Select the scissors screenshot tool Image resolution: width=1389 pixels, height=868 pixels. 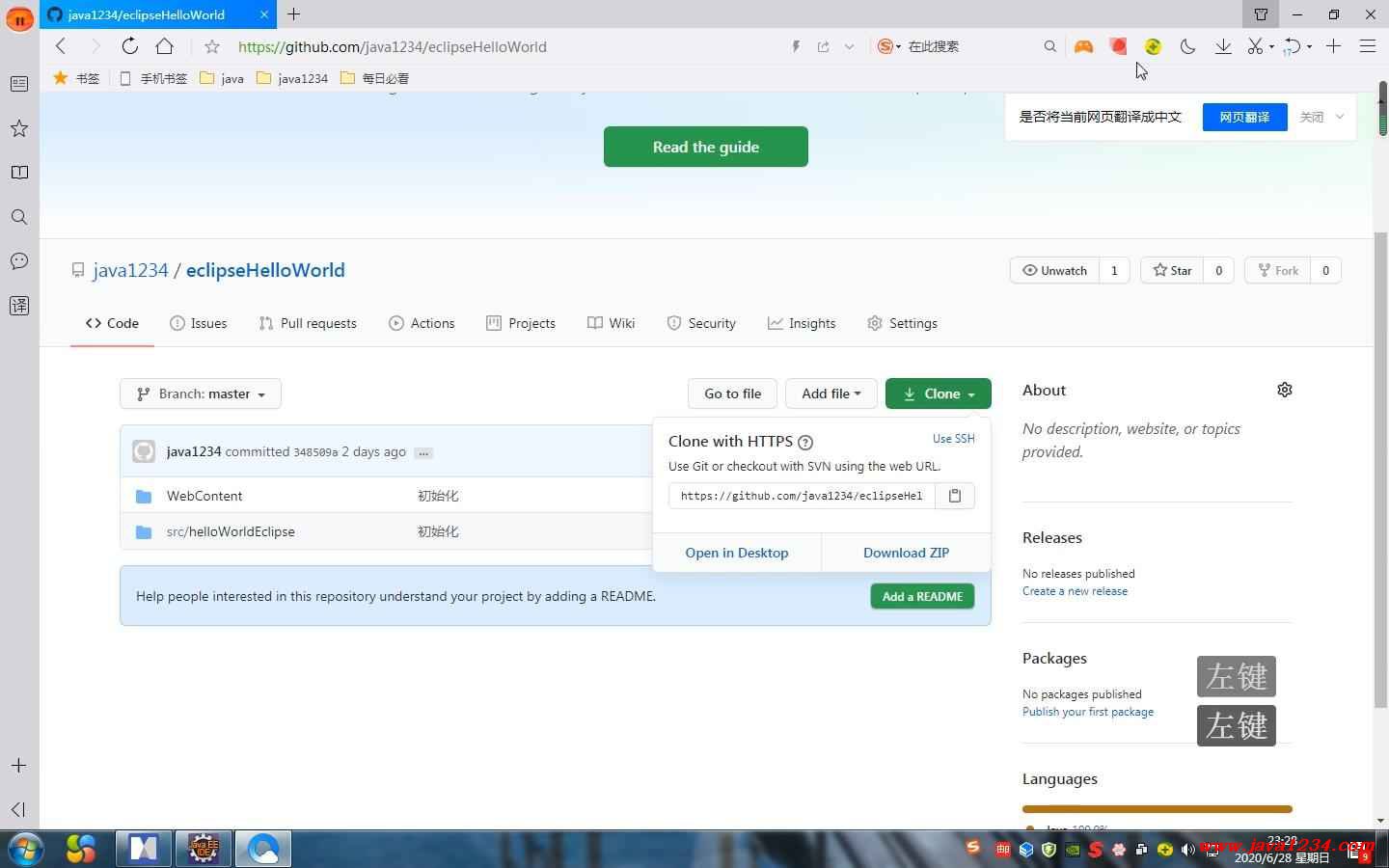1255,46
